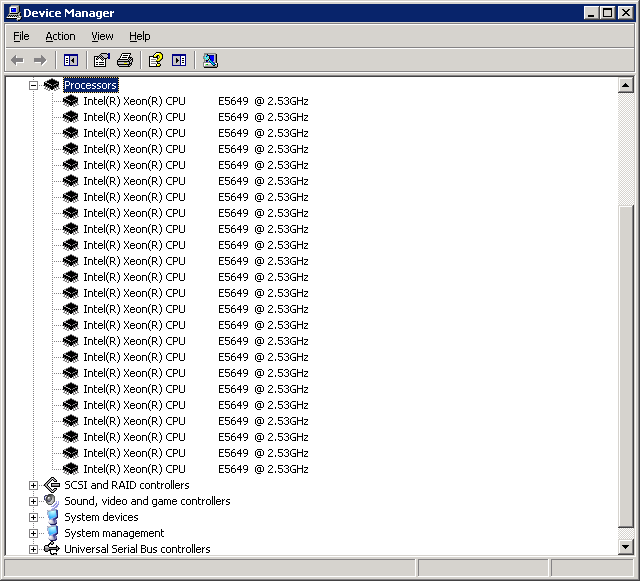Viewport: 640px width, 581px height.
Task: Click the Processors category chip icon
Action: click(x=51, y=85)
